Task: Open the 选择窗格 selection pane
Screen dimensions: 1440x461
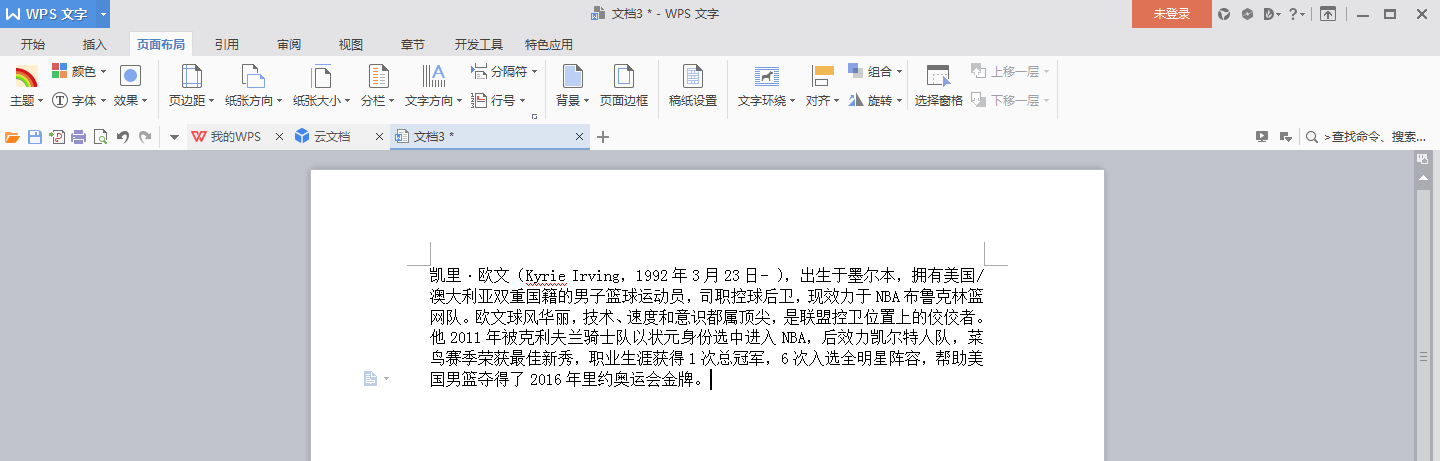Action: (x=938, y=87)
